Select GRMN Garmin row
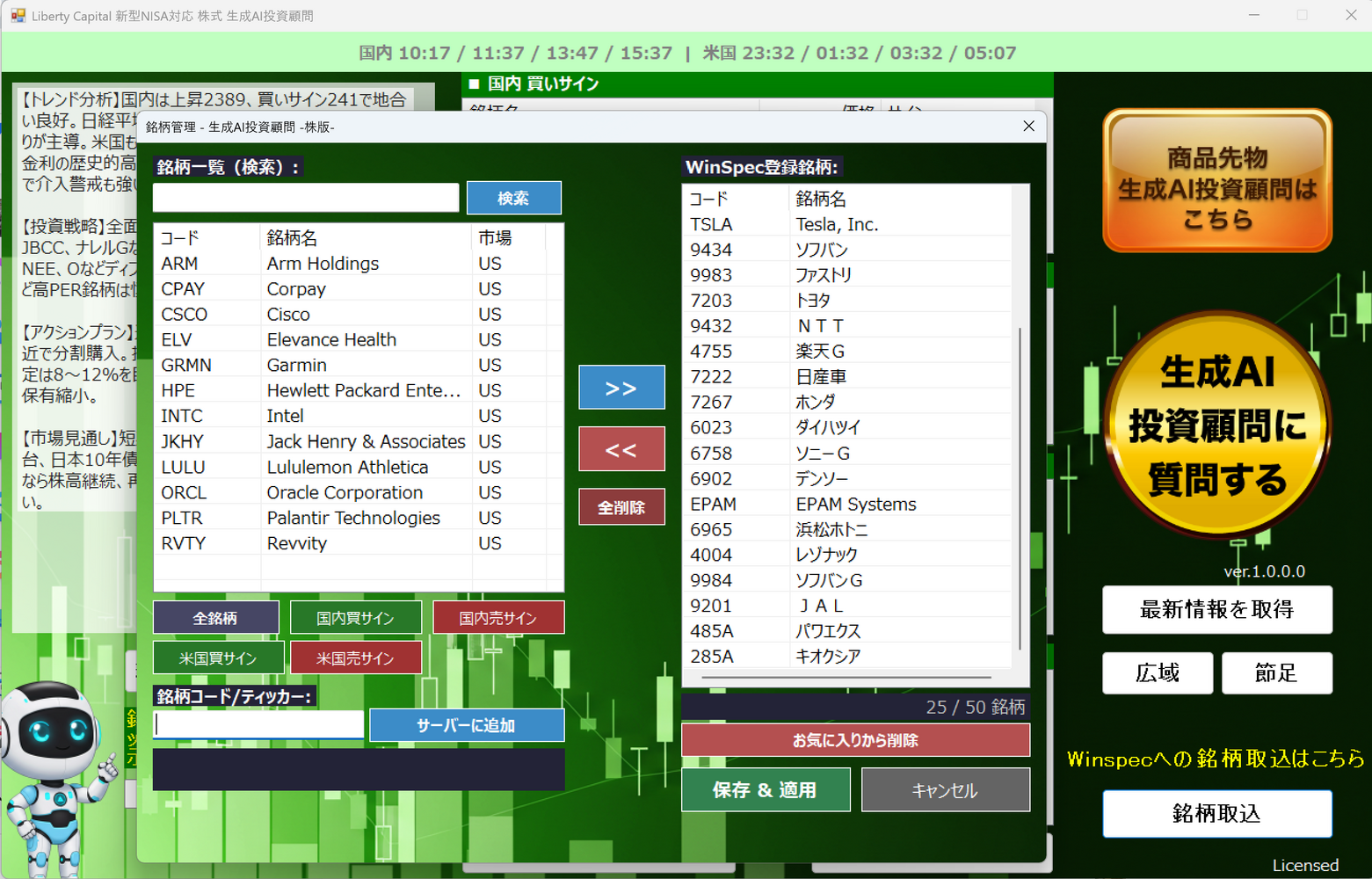The width and height of the screenshot is (1372, 879). point(359,366)
